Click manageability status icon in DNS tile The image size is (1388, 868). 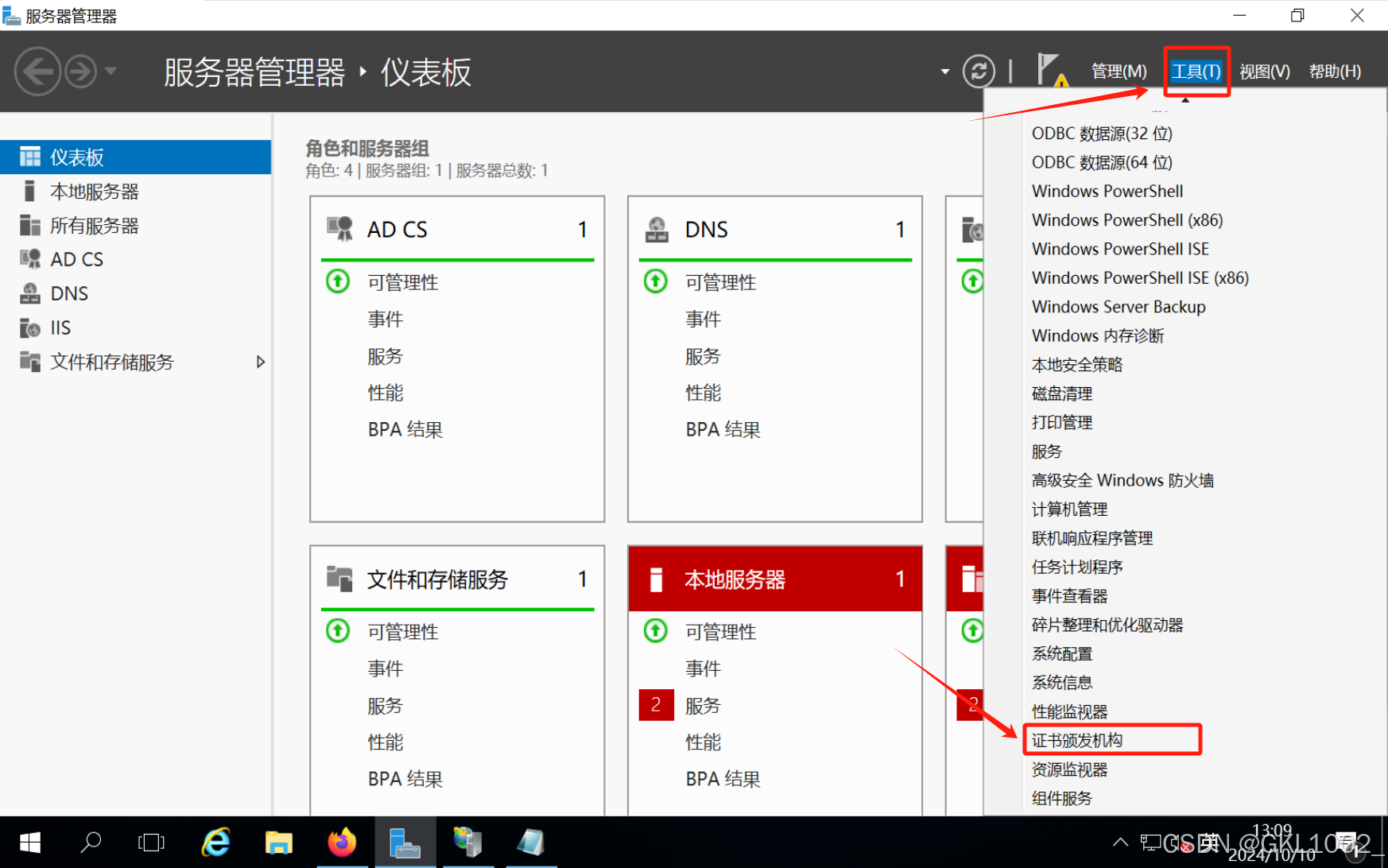pyautogui.click(x=656, y=281)
